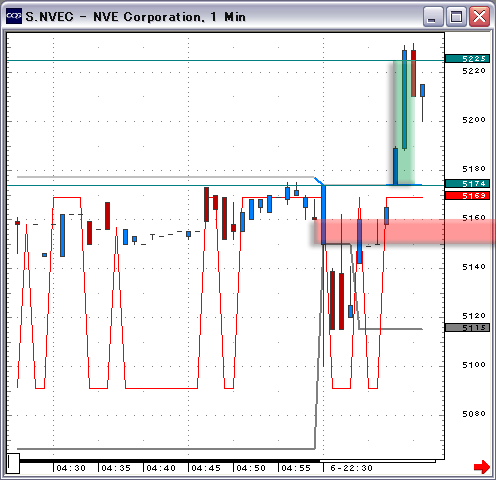Click the horizontal time scrollbar

(x=227, y=461)
